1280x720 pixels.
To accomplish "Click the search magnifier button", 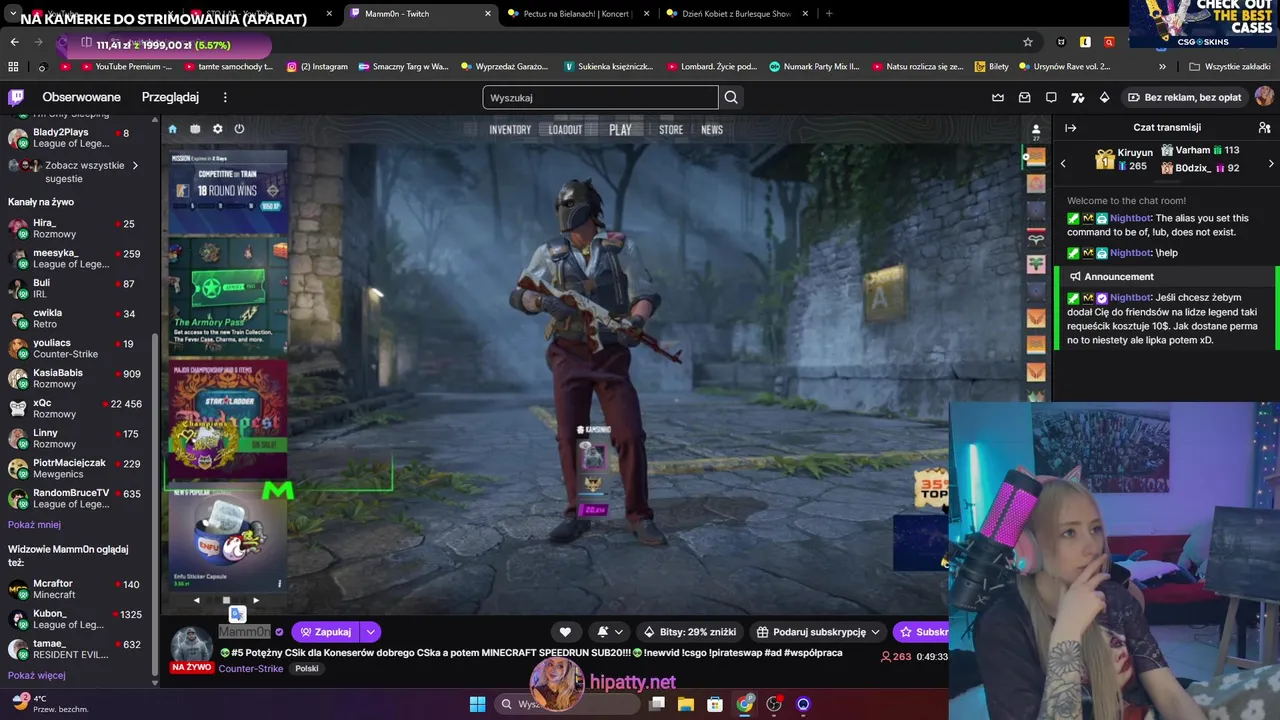I will (x=731, y=97).
